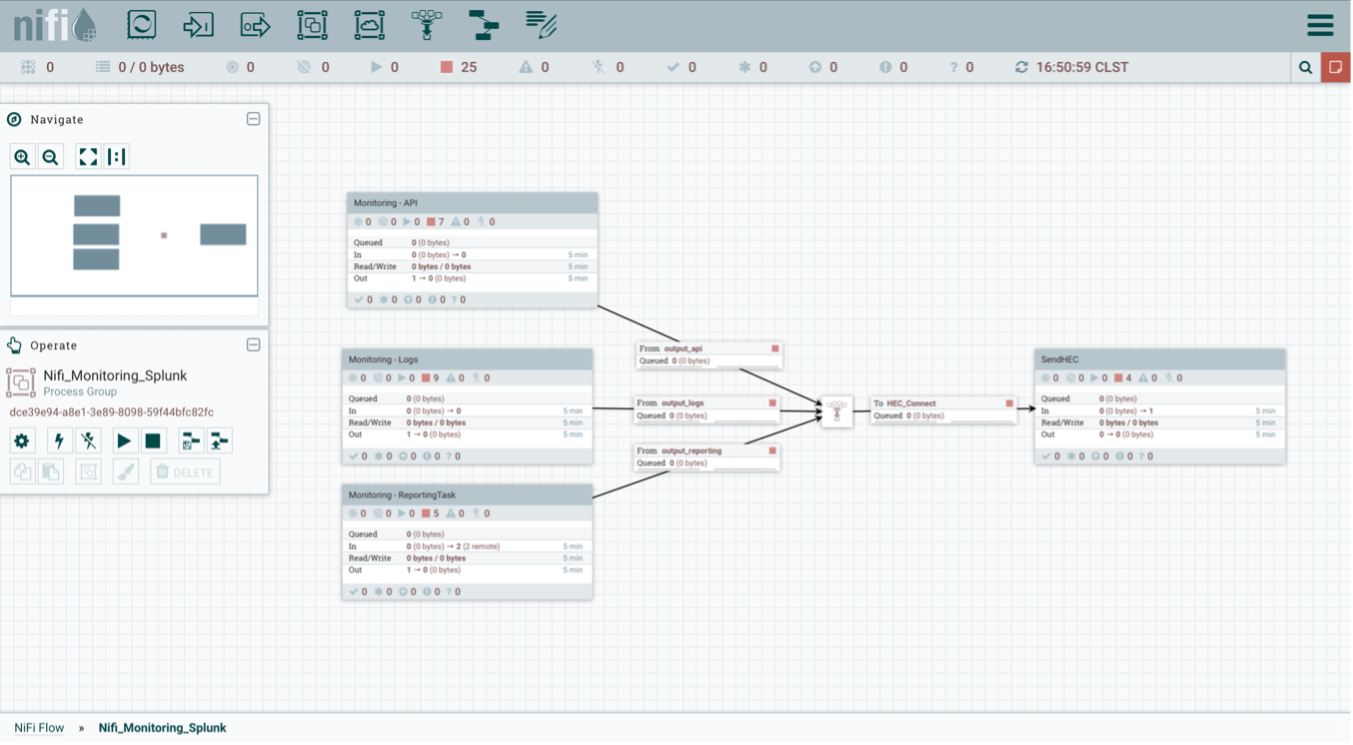1353x745 pixels.
Task: Start the process group with the play button
Action: point(124,440)
